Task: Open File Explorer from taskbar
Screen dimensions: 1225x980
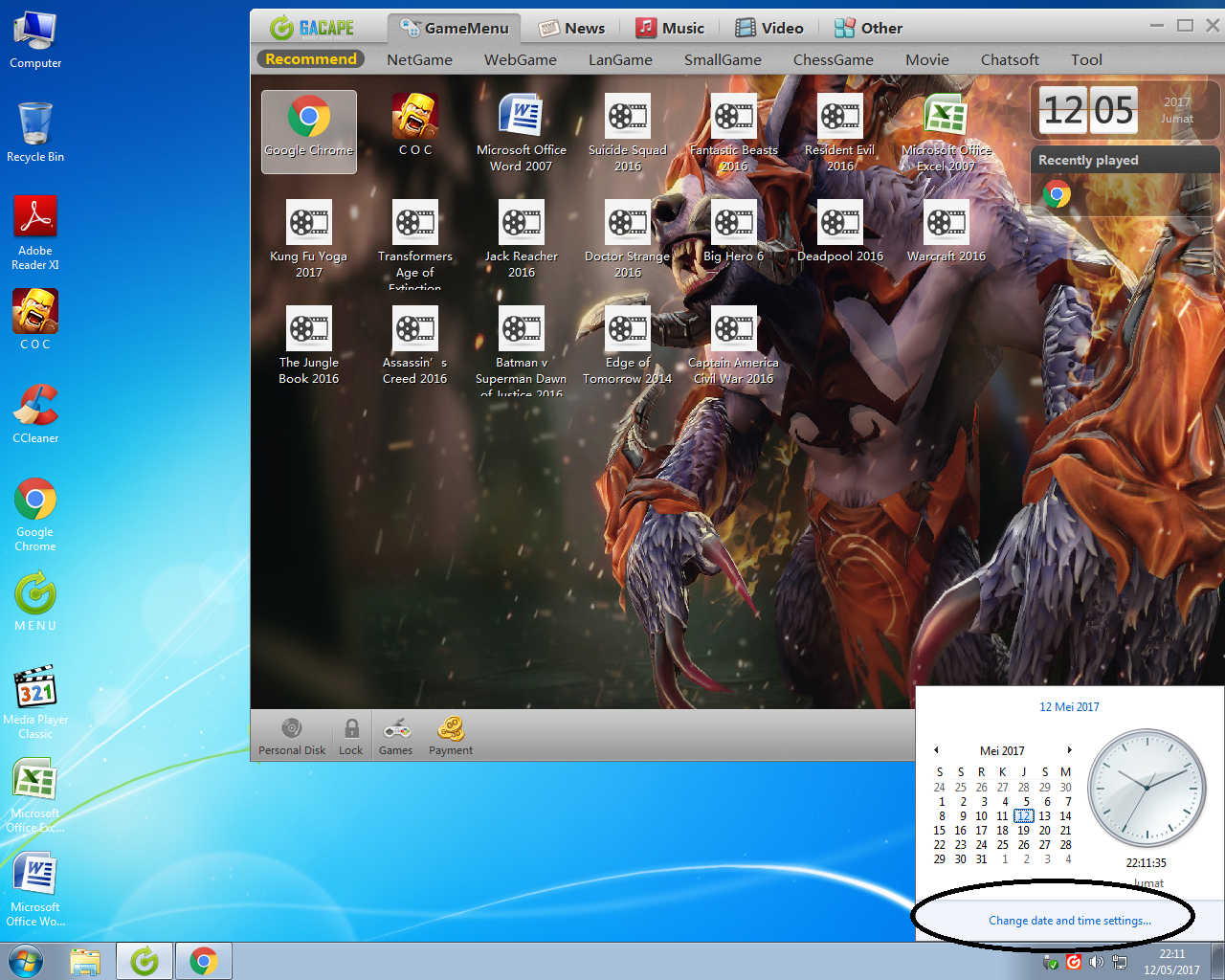Action: point(85,961)
